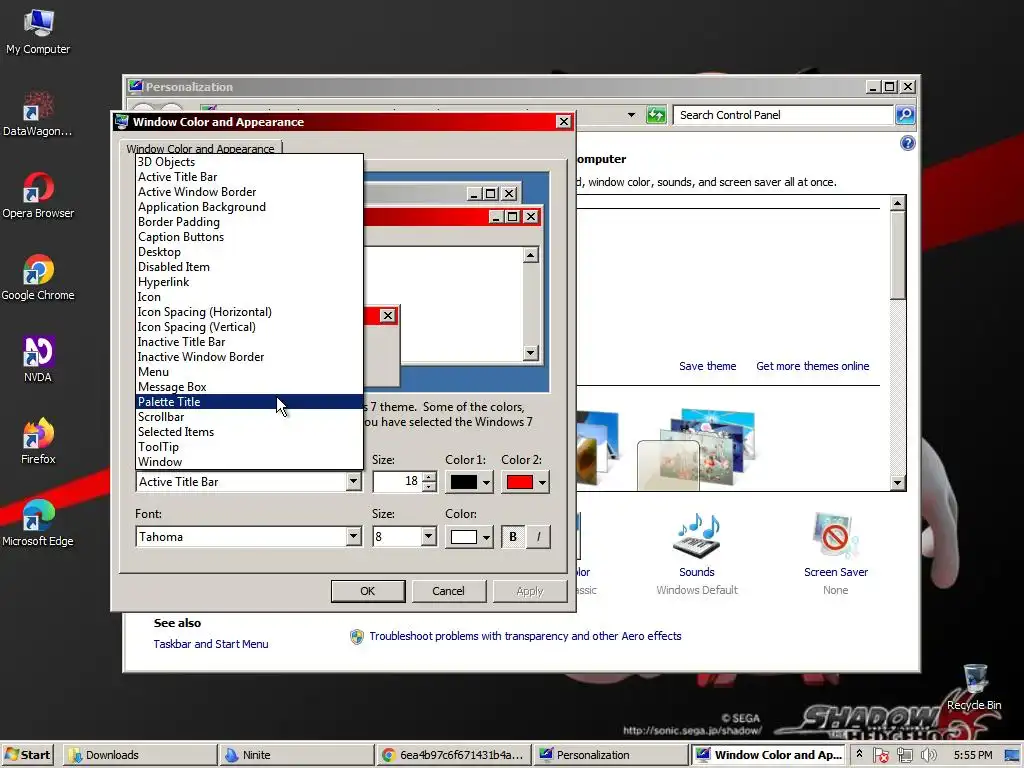Viewport: 1024px width, 768px height.
Task: Choose Hyperlink in the item list
Action: point(249,282)
